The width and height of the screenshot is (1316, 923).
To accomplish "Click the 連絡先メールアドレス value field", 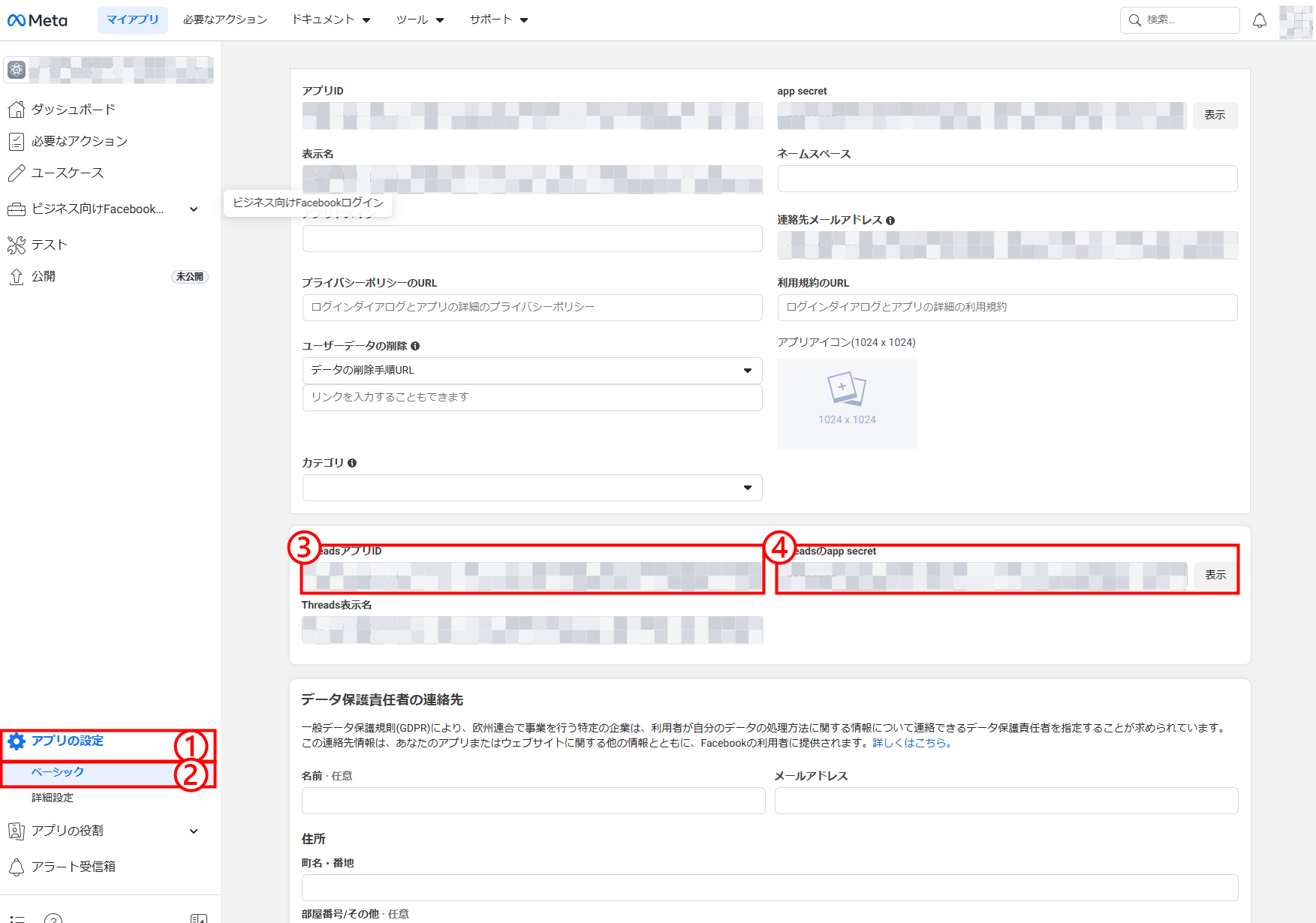I will tap(1007, 245).
